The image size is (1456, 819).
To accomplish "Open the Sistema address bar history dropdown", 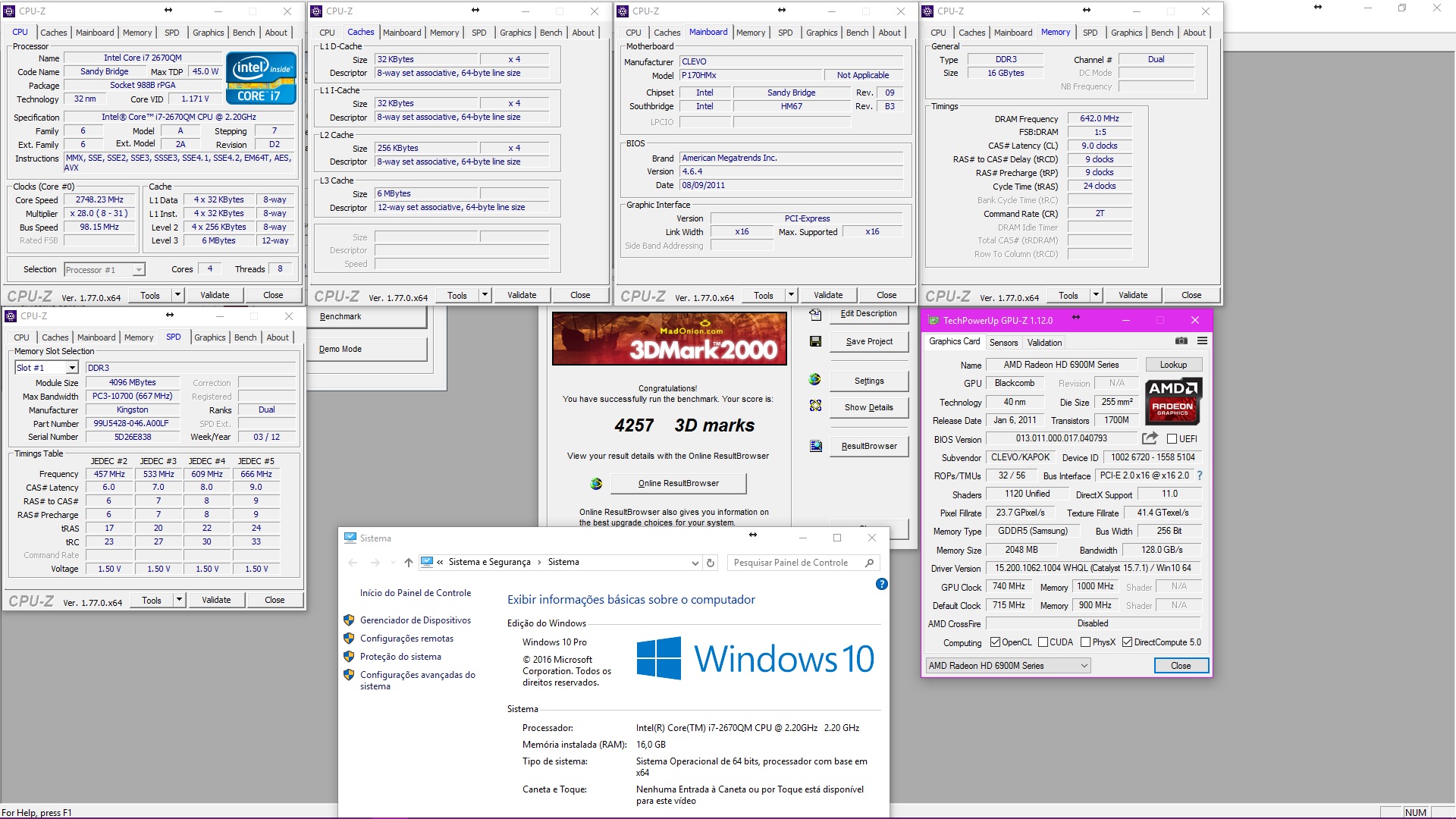I will click(695, 563).
